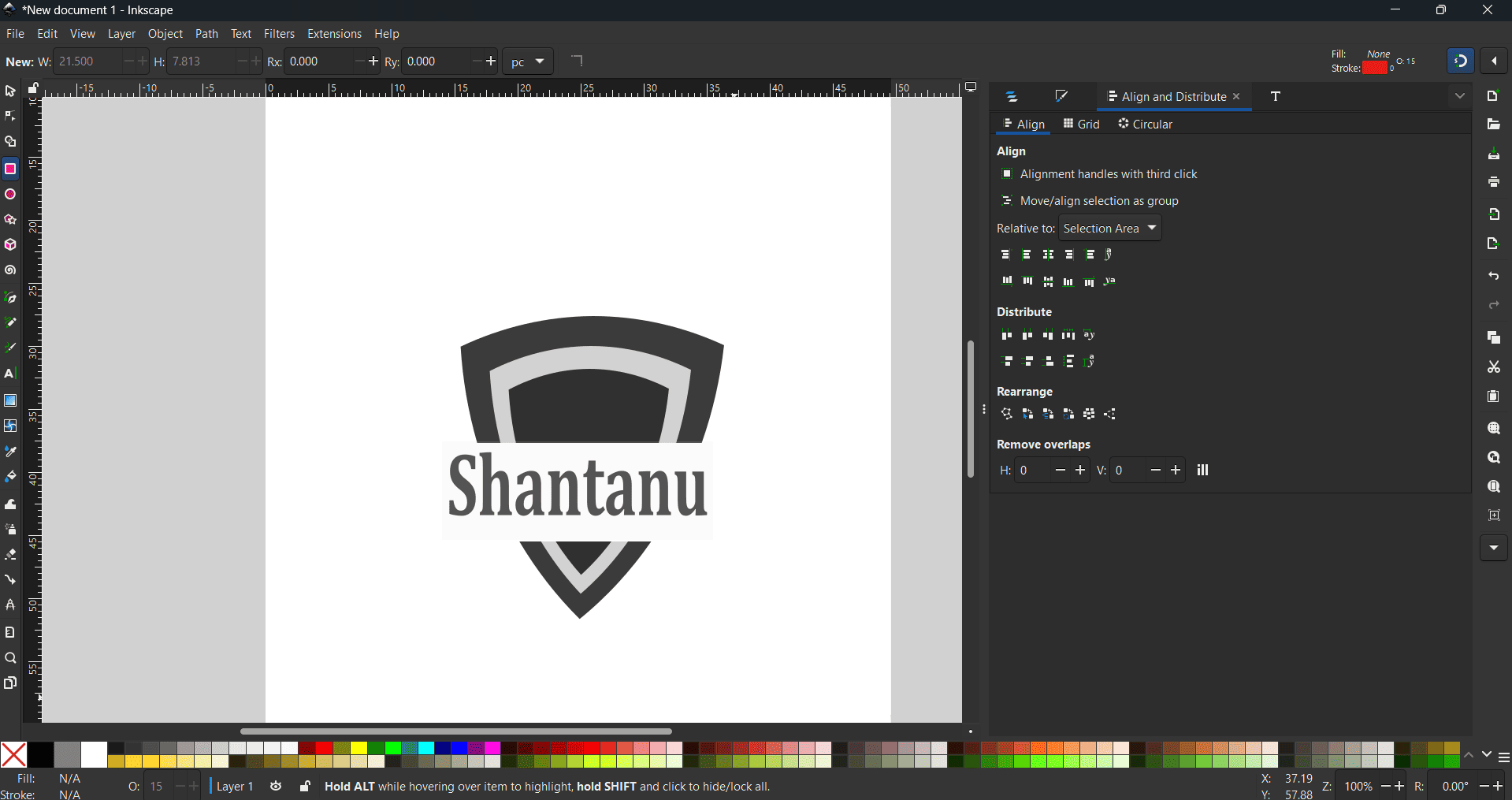
Task: Toggle the ruler guide lock icon
Action: click(33, 88)
